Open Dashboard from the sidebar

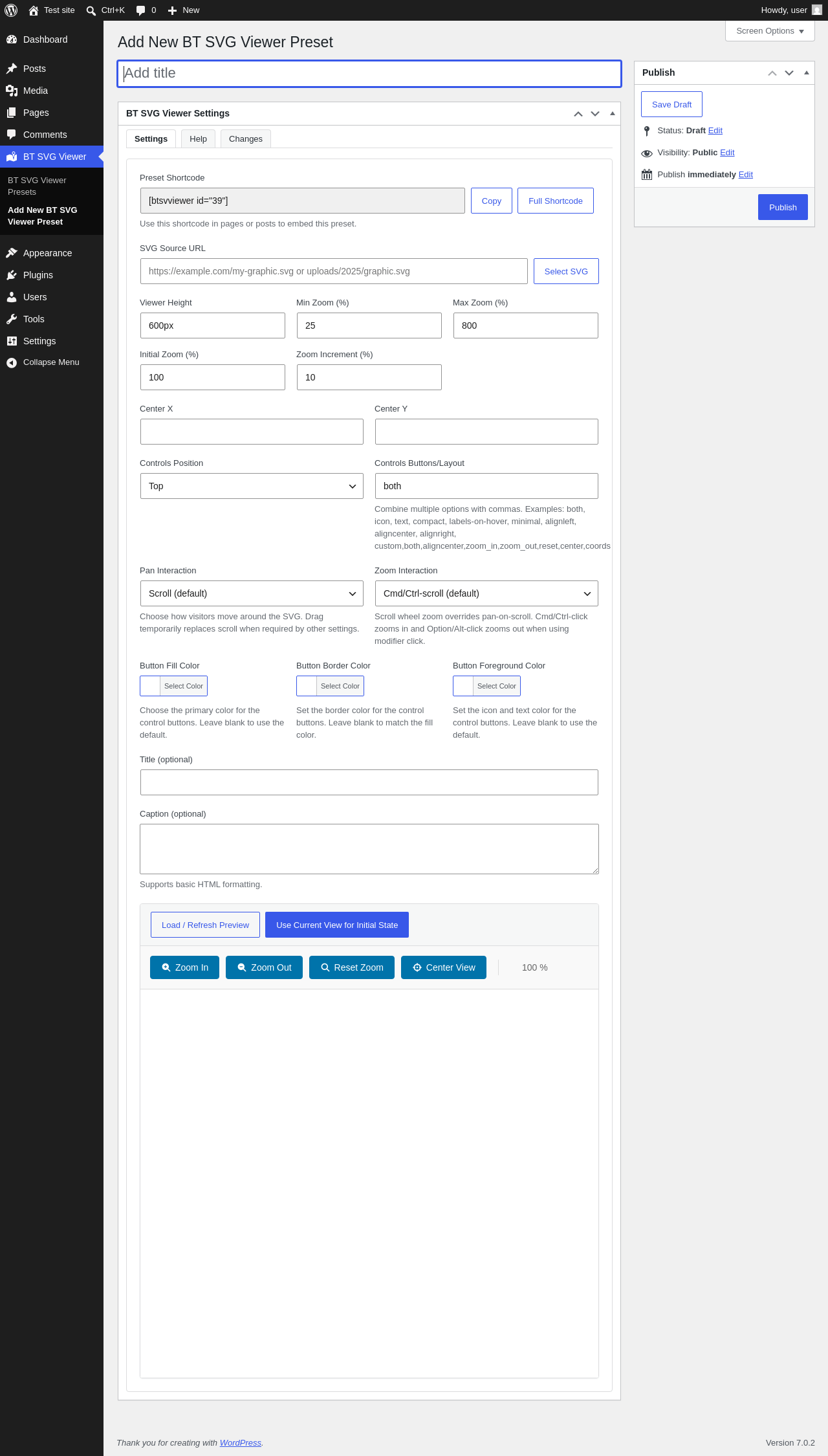point(52,39)
